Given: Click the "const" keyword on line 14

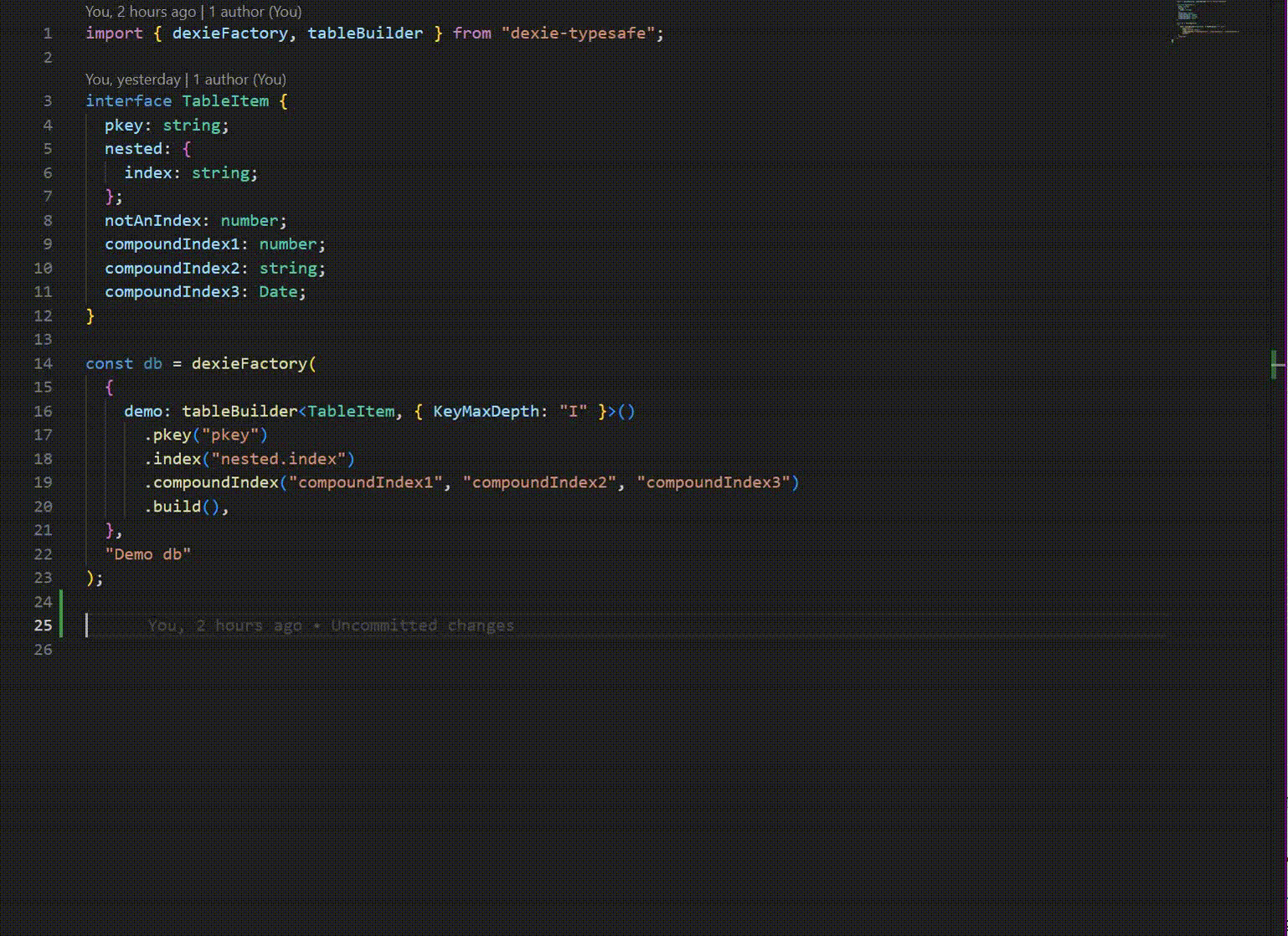Looking at the screenshot, I should point(109,364).
